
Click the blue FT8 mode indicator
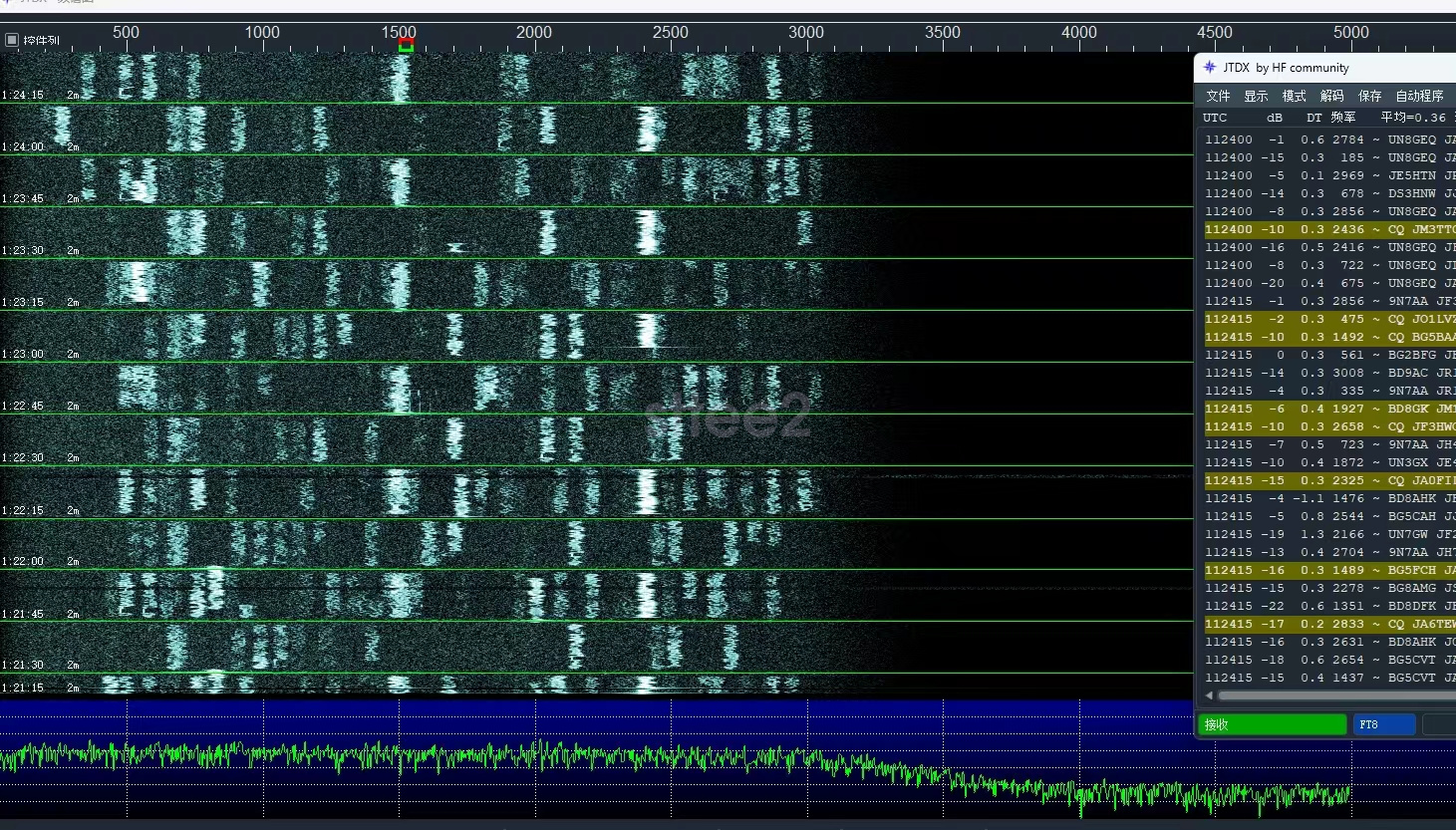(x=1383, y=724)
